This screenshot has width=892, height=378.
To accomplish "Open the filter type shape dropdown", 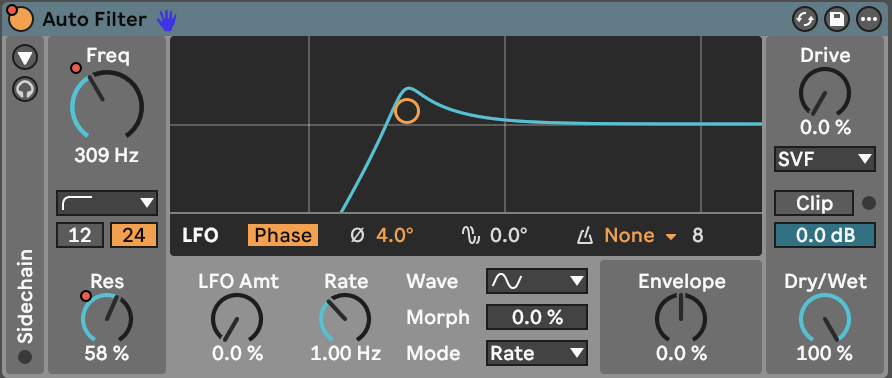I will tap(107, 203).
